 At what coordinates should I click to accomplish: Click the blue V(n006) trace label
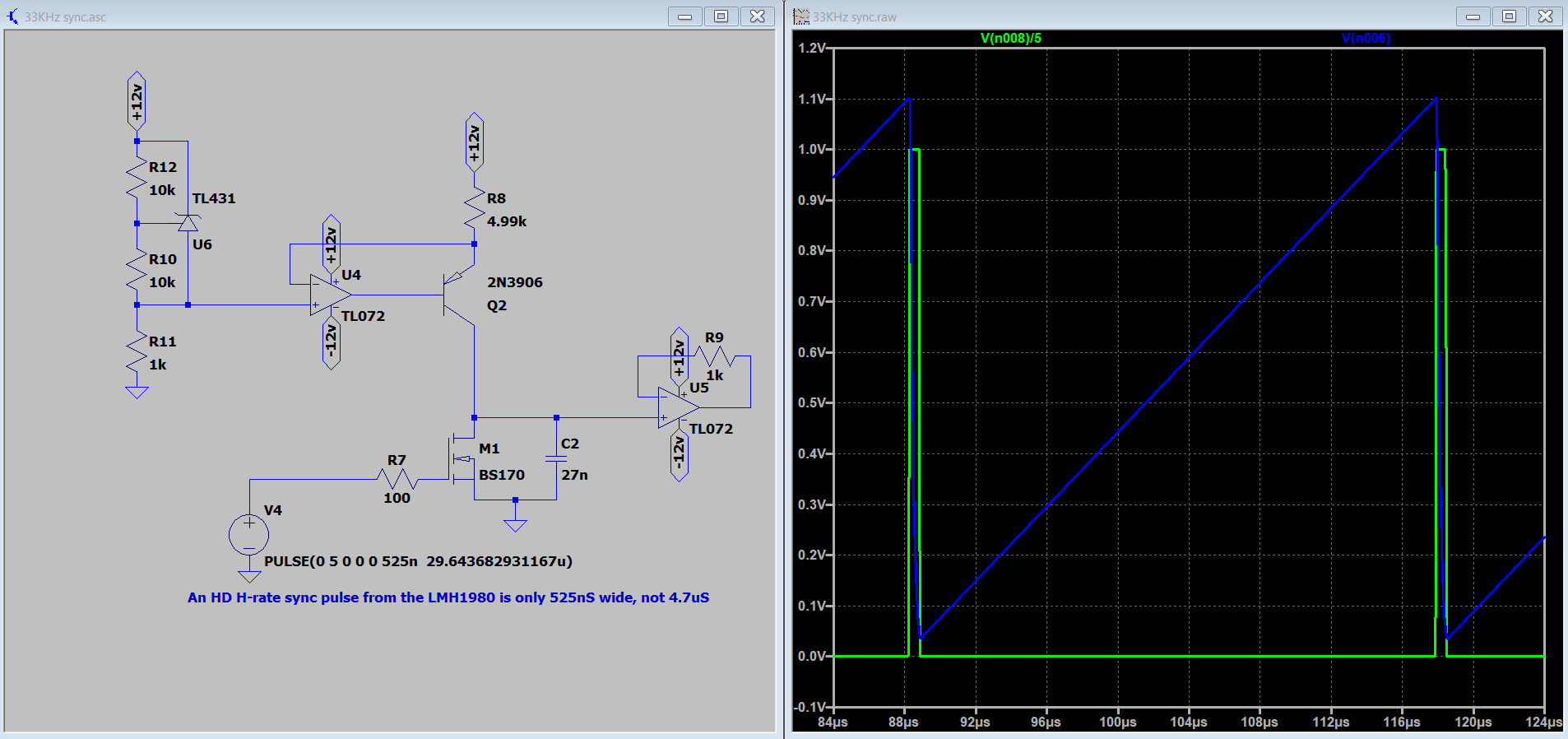point(1366,38)
